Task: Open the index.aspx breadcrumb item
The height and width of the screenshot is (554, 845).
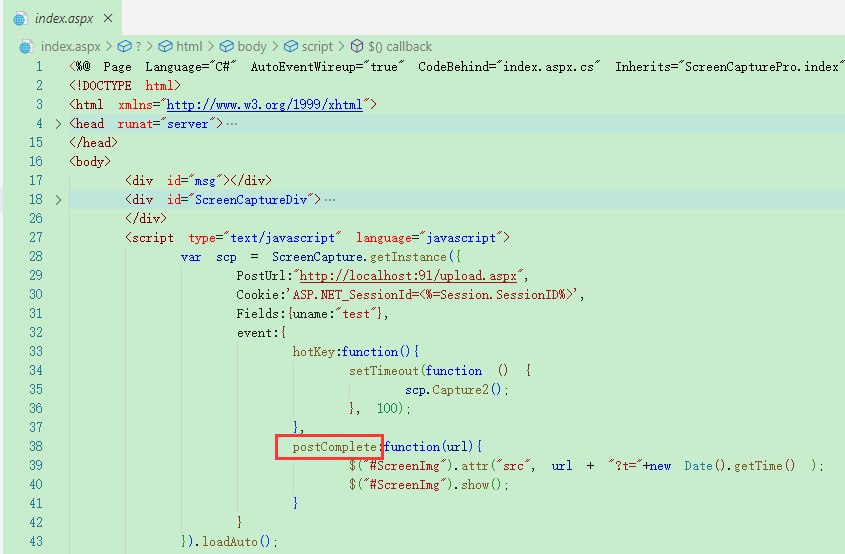Action: (x=71, y=47)
